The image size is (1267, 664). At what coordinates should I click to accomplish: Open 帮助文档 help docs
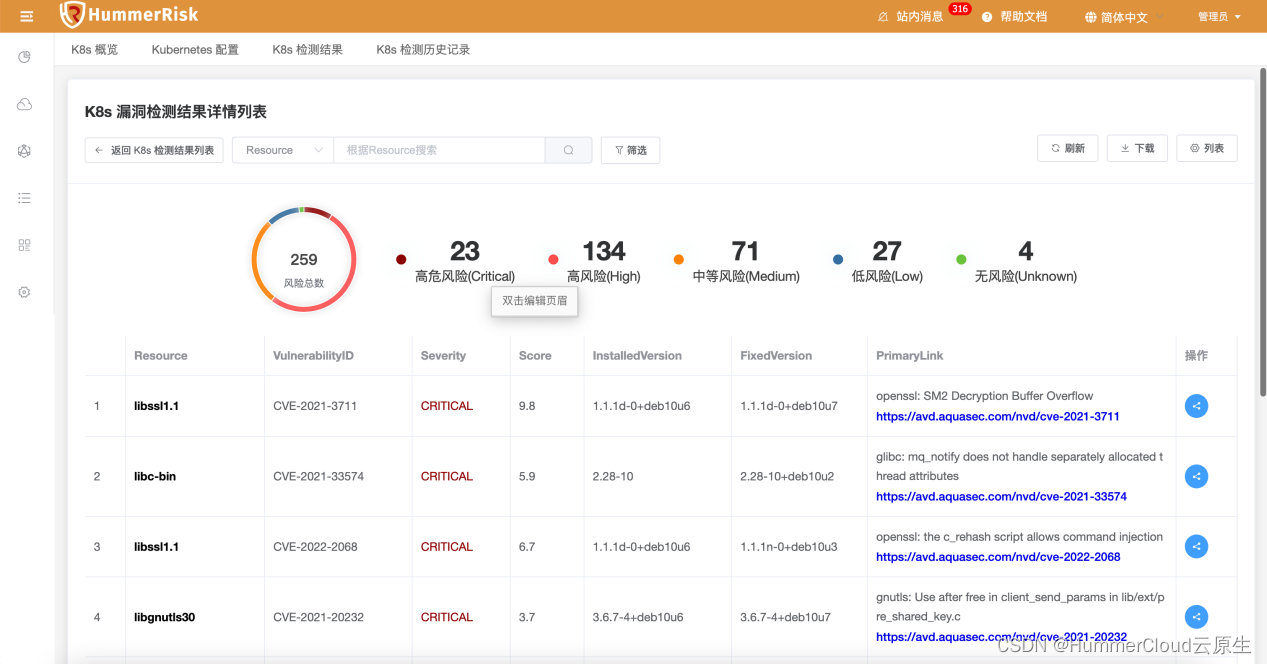click(x=1015, y=17)
